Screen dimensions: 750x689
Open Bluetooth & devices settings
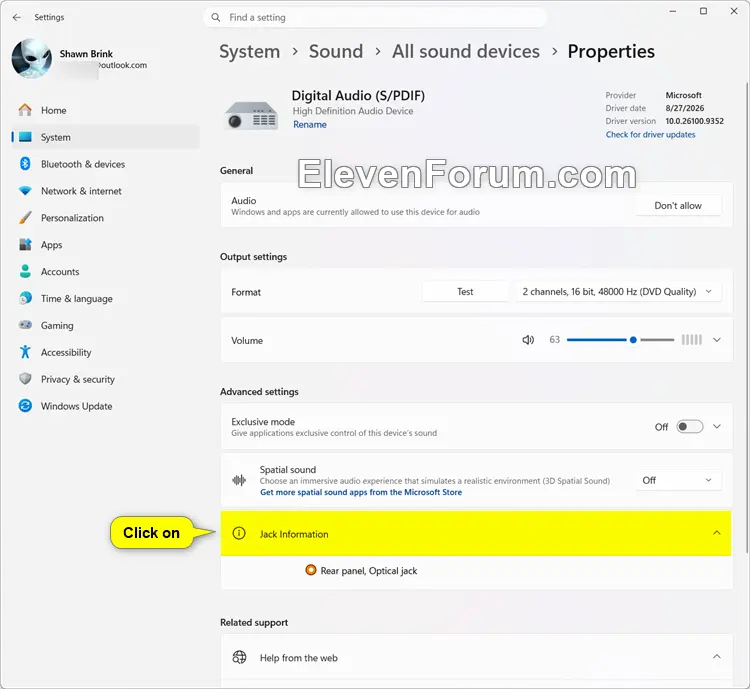105,164
